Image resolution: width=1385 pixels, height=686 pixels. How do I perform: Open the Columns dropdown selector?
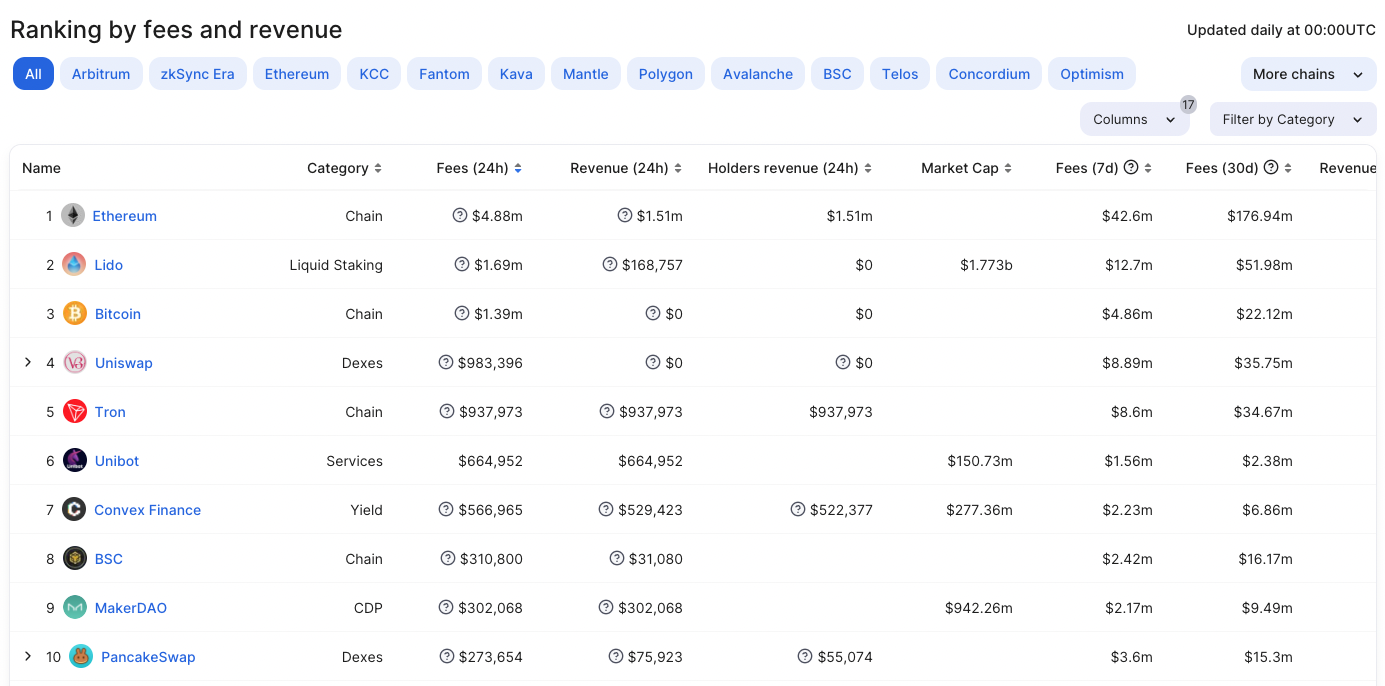coord(1134,119)
